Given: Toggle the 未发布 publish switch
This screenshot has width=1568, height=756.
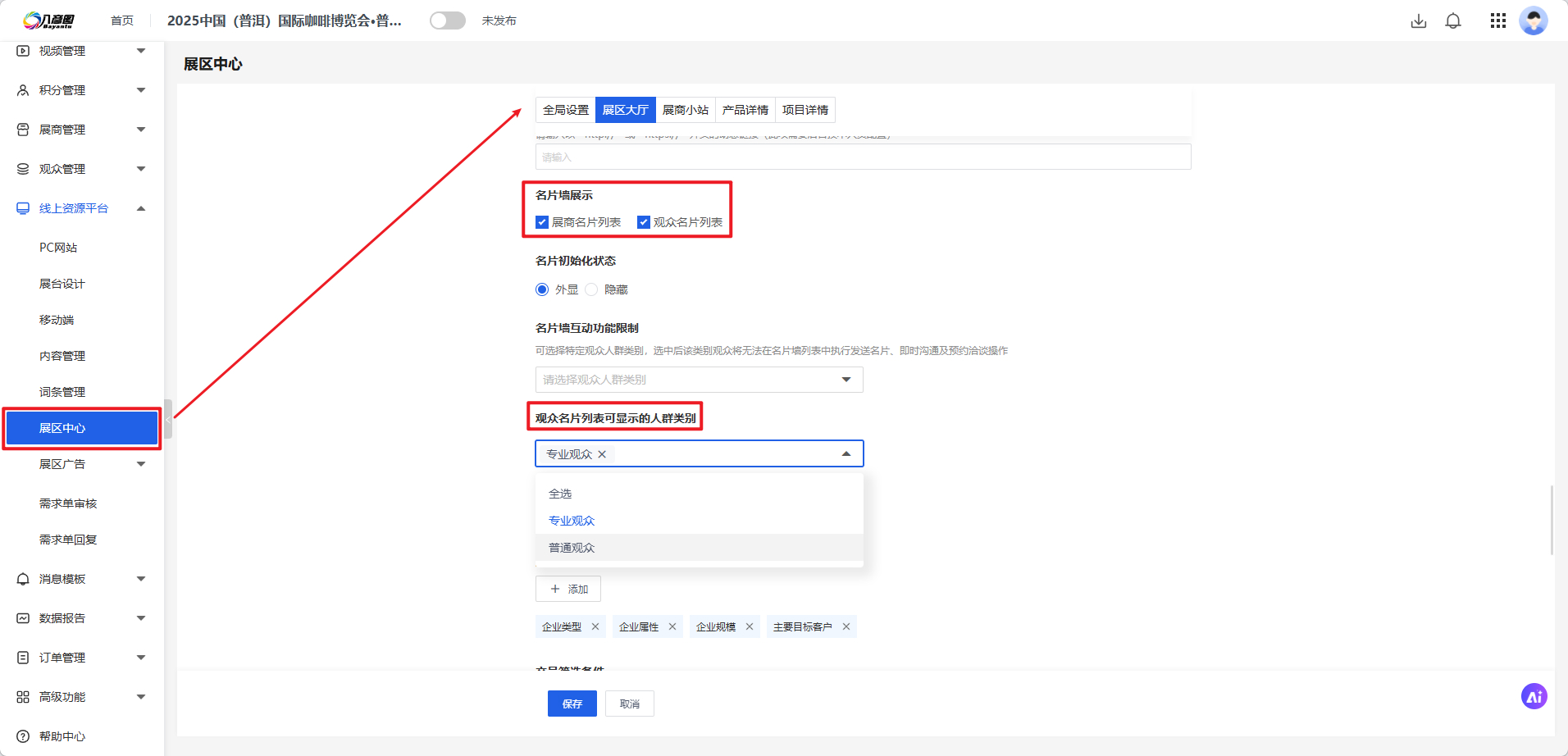Looking at the screenshot, I should [x=448, y=20].
